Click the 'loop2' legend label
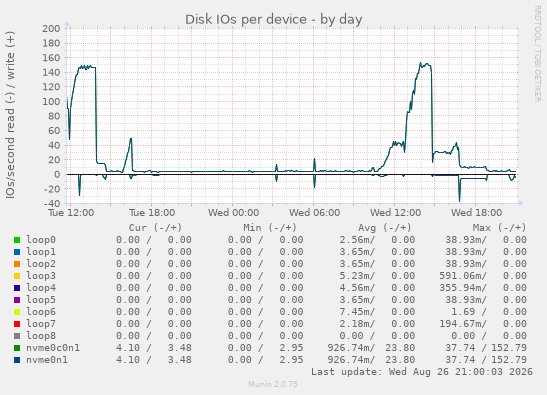This screenshot has height=395, width=547. (x=41, y=263)
